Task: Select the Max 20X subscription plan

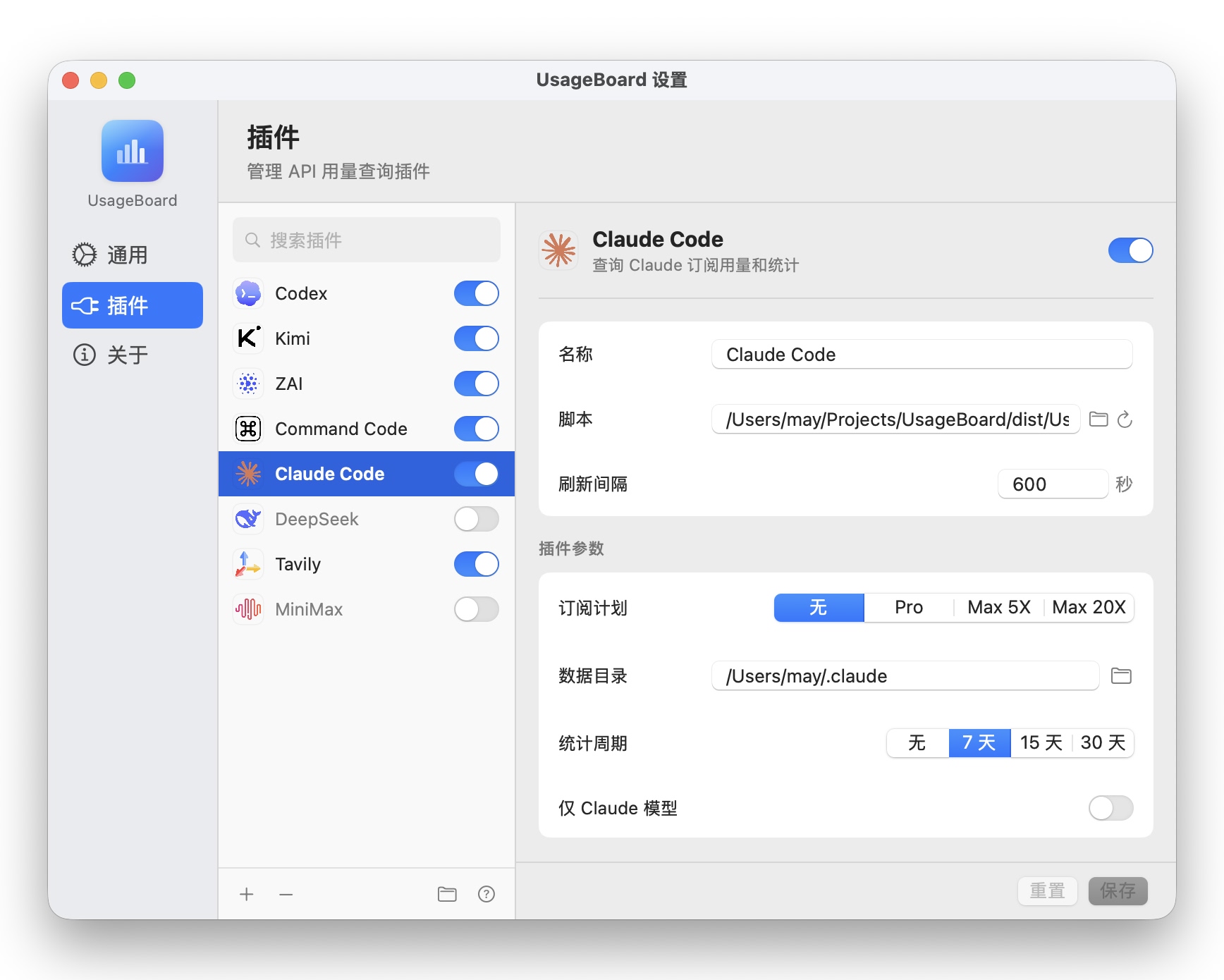Action: coord(1089,608)
